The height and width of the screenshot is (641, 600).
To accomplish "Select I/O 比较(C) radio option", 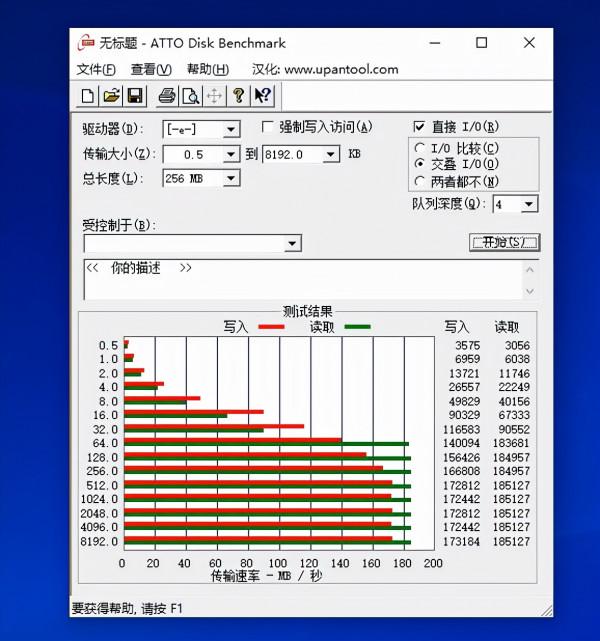I will point(420,148).
